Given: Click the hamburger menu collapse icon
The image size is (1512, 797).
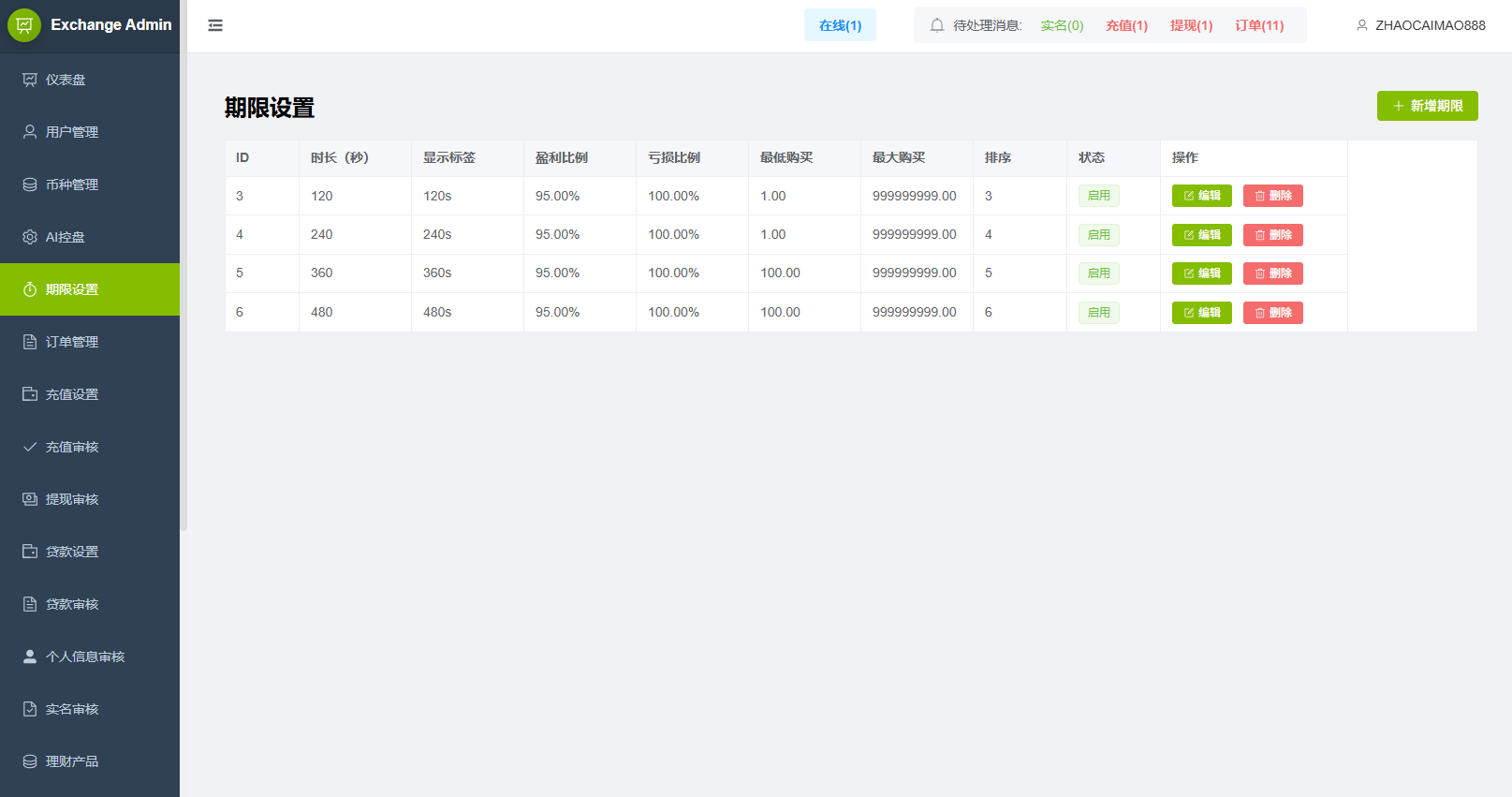Looking at the screenshot, I should [x=215, y=25].
